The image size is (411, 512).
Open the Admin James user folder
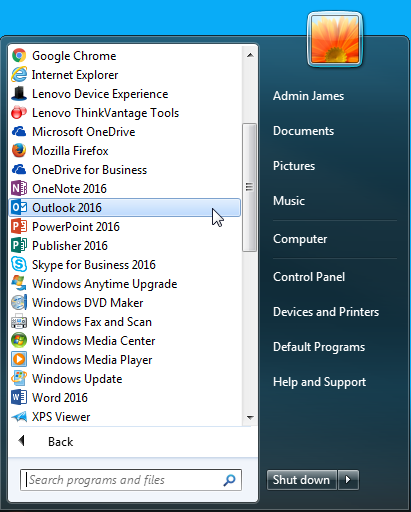308,96
